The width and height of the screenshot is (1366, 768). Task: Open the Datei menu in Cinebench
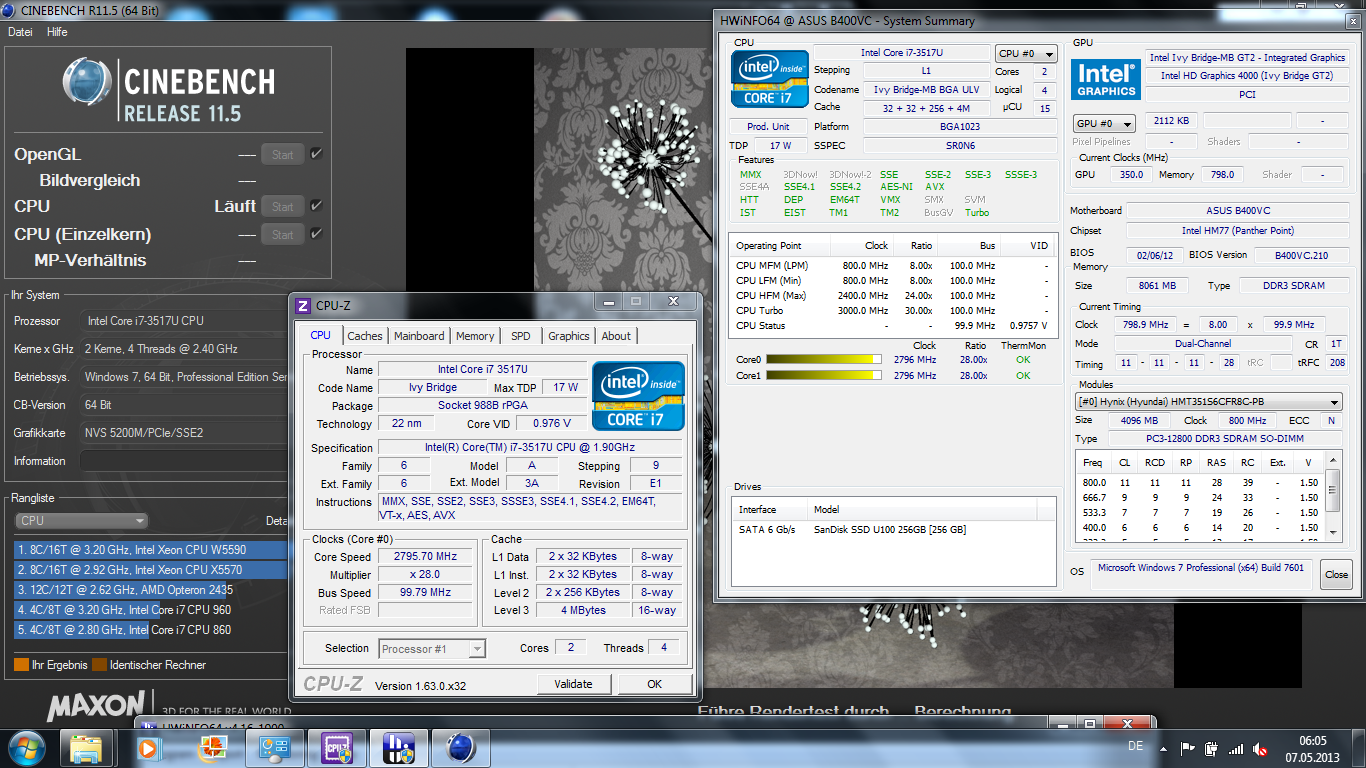(x=20, y=32)
